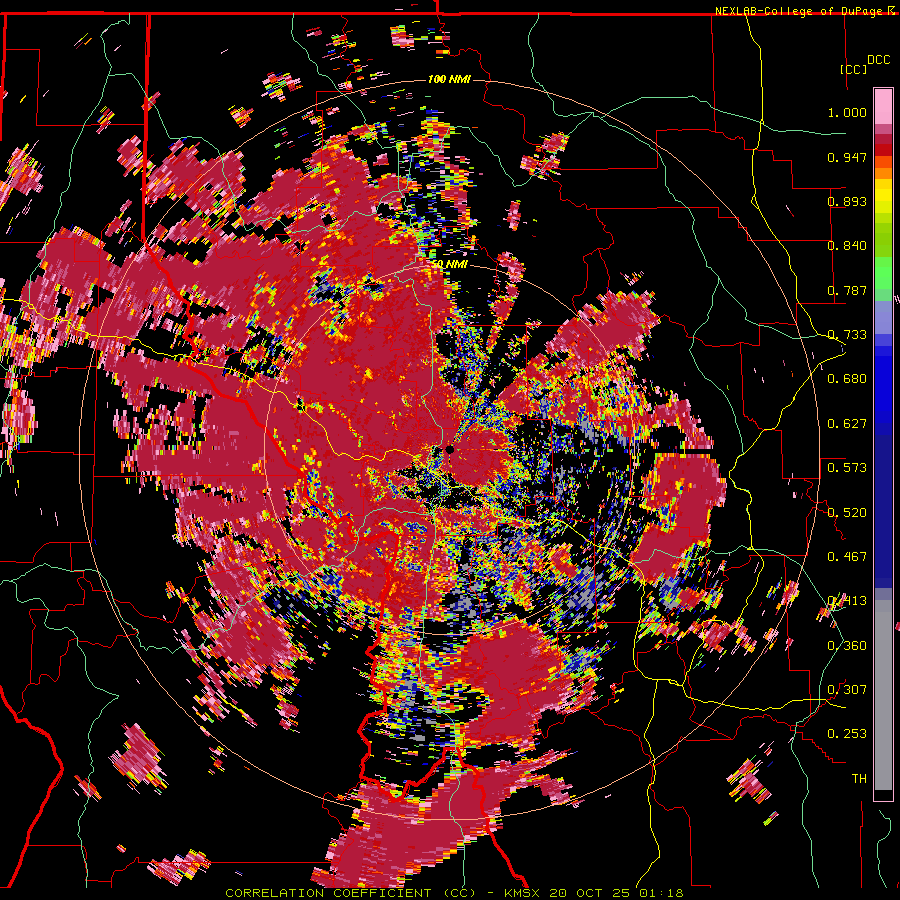Click the NEXLAB-College of DuPage credit text

(799, 11)
